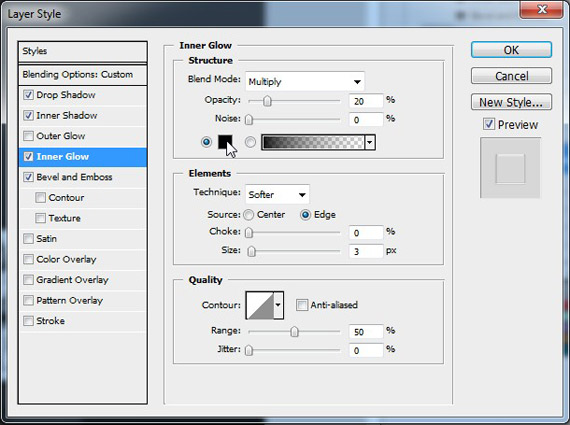The height and width of the screenshot is (425, 570).
Task: Select the gradient radio button
Action: pyautogui.click(x=250, y=142)
